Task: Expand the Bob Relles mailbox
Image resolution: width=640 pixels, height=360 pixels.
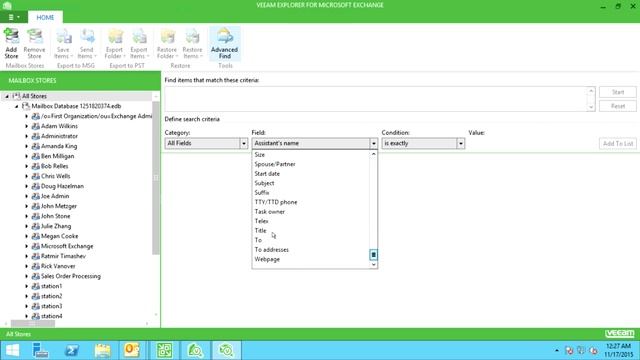Action: (x=27, y=166)
